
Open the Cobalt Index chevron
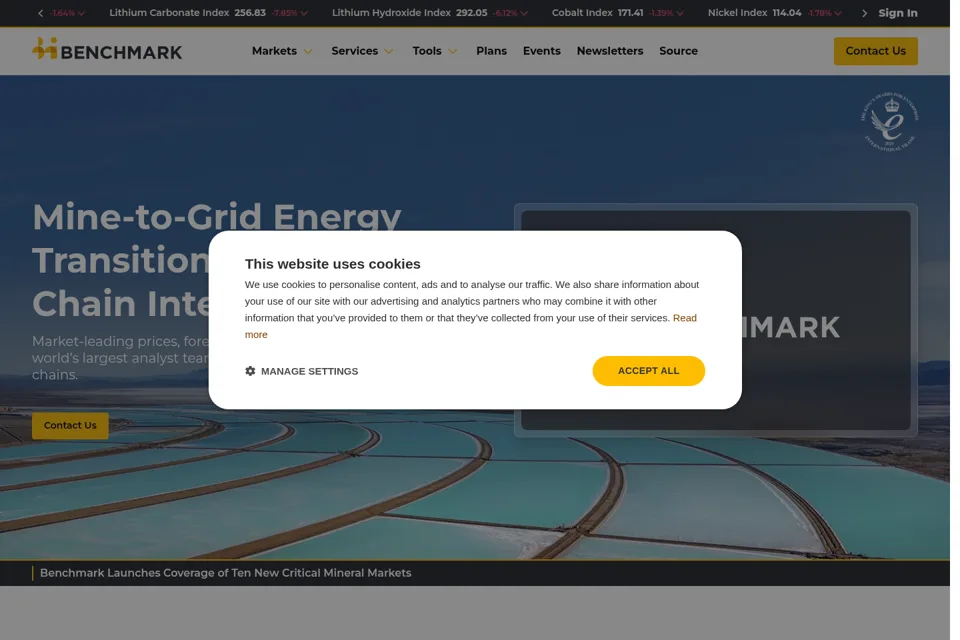[680, 13]
